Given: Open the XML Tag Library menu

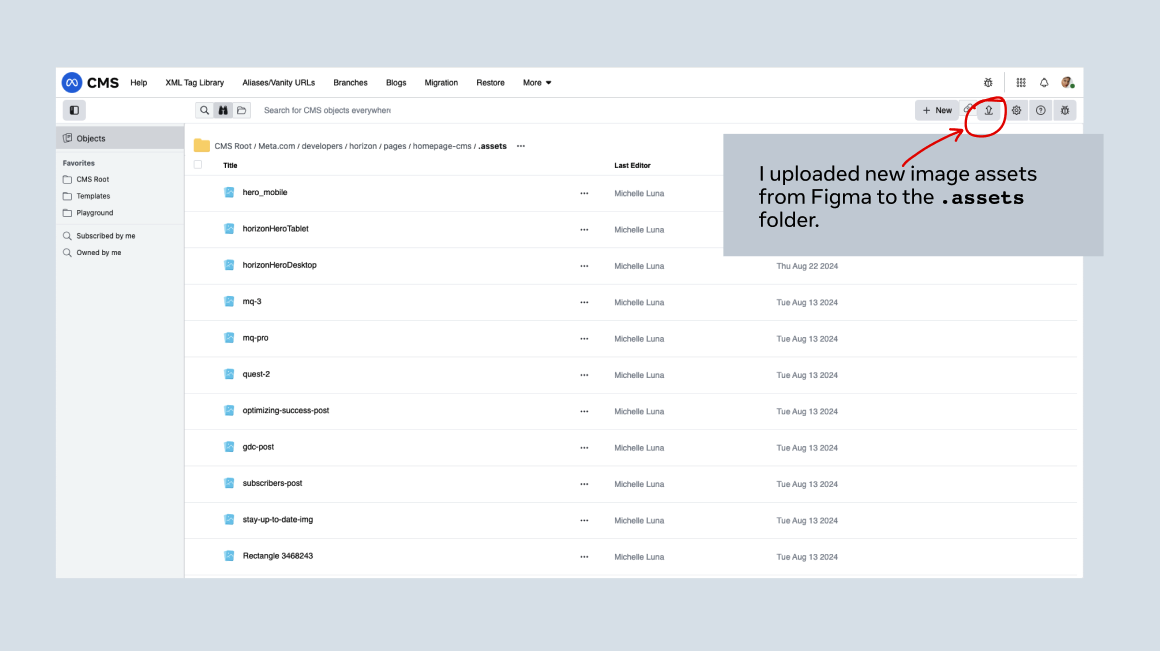Looking at the screenshot, I should [x=195, y=83].
